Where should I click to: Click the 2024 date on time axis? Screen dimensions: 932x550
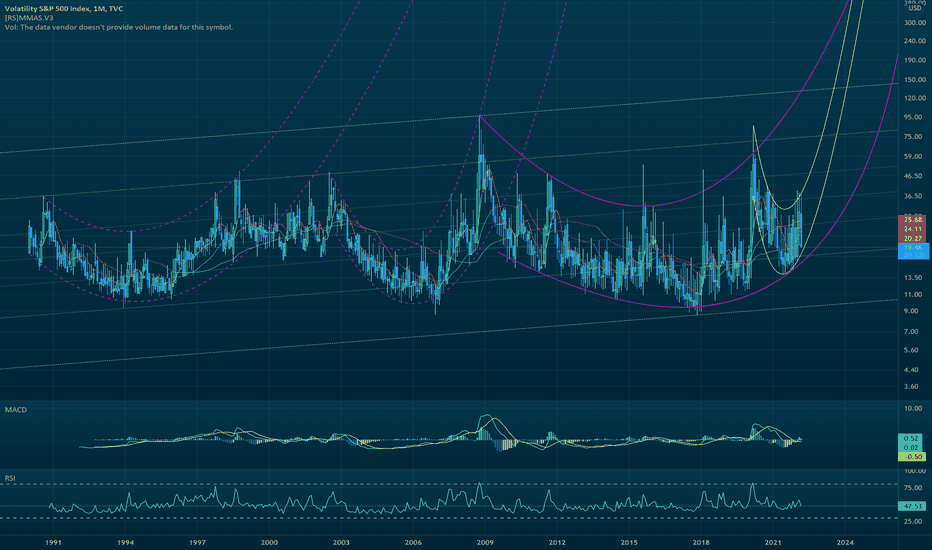845,542
